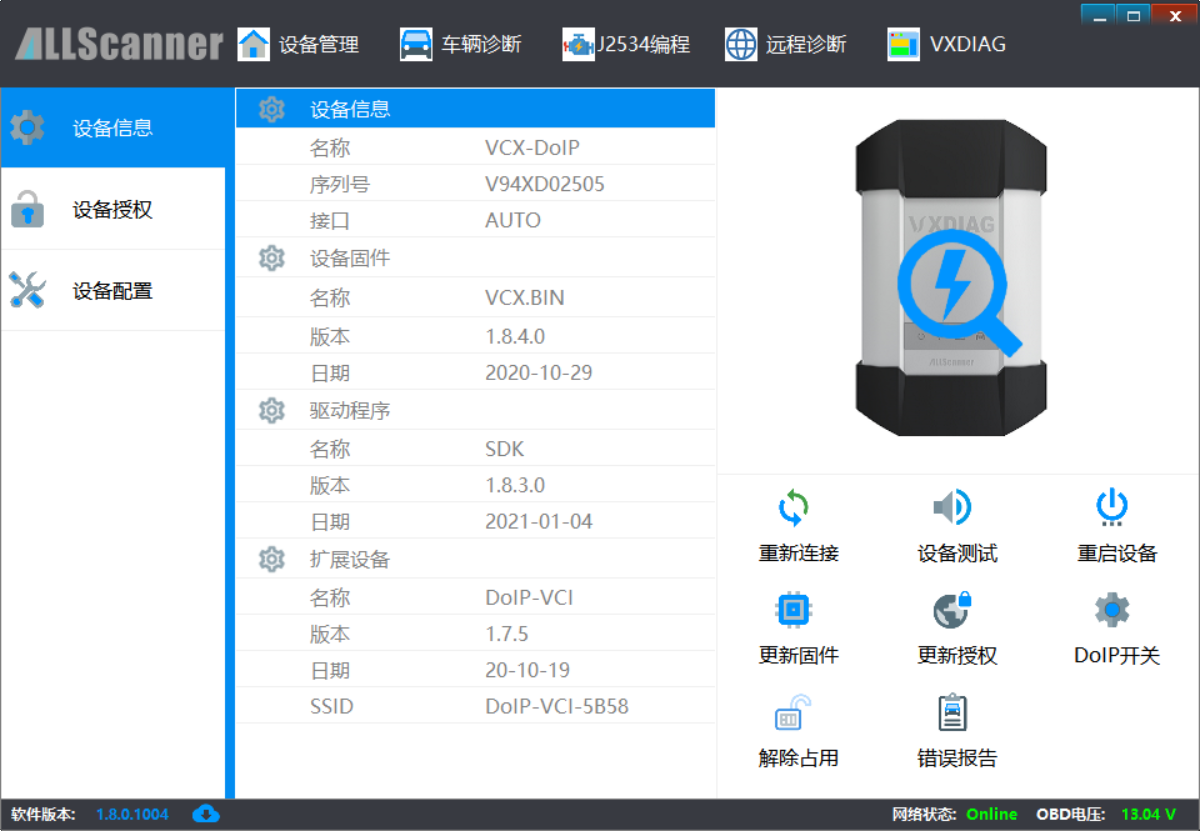Click the driver version 1.8.3.0
The height and width of the screenshot is (831, 1200).
coord(515,485)
